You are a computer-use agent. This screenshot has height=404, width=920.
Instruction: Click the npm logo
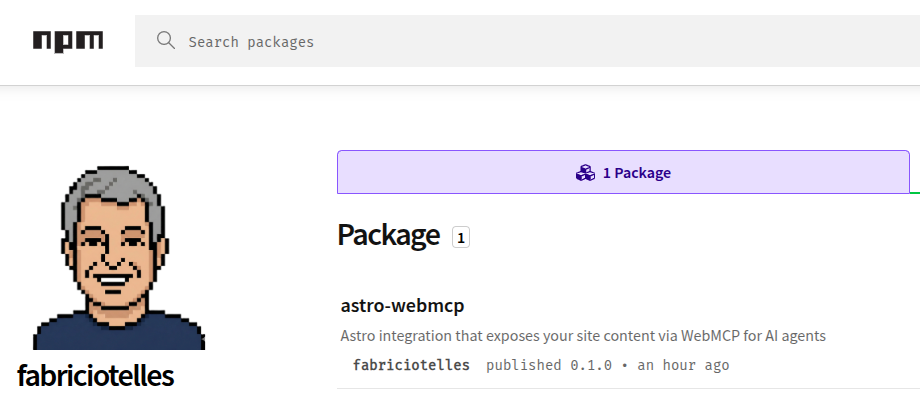coord(68,42)
